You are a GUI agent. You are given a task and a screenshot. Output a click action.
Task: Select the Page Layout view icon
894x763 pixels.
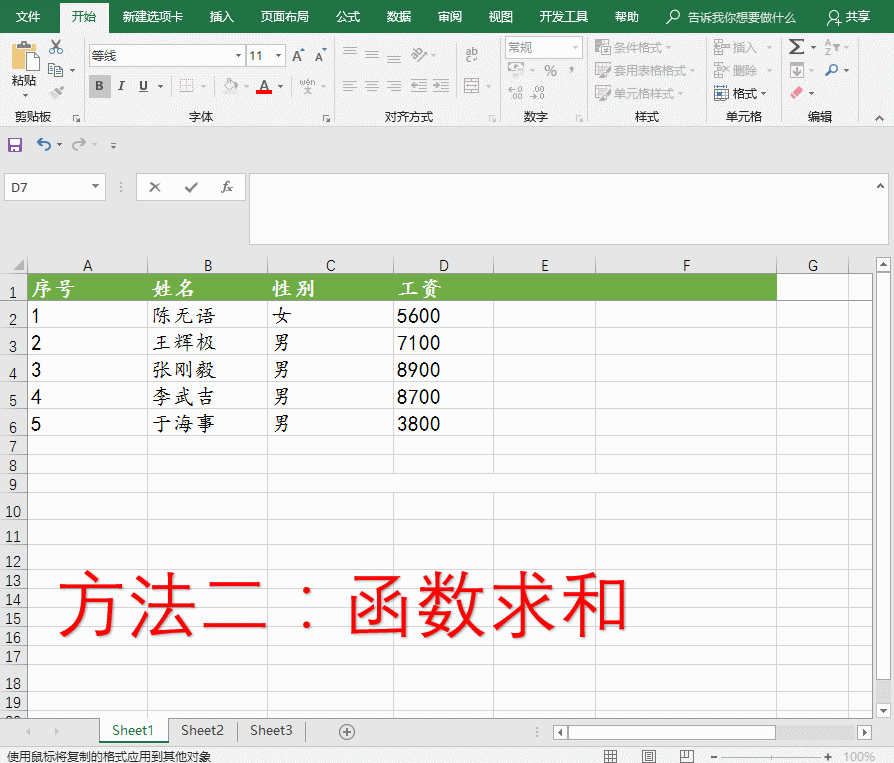pyautogui.click(x=649, y=756)
